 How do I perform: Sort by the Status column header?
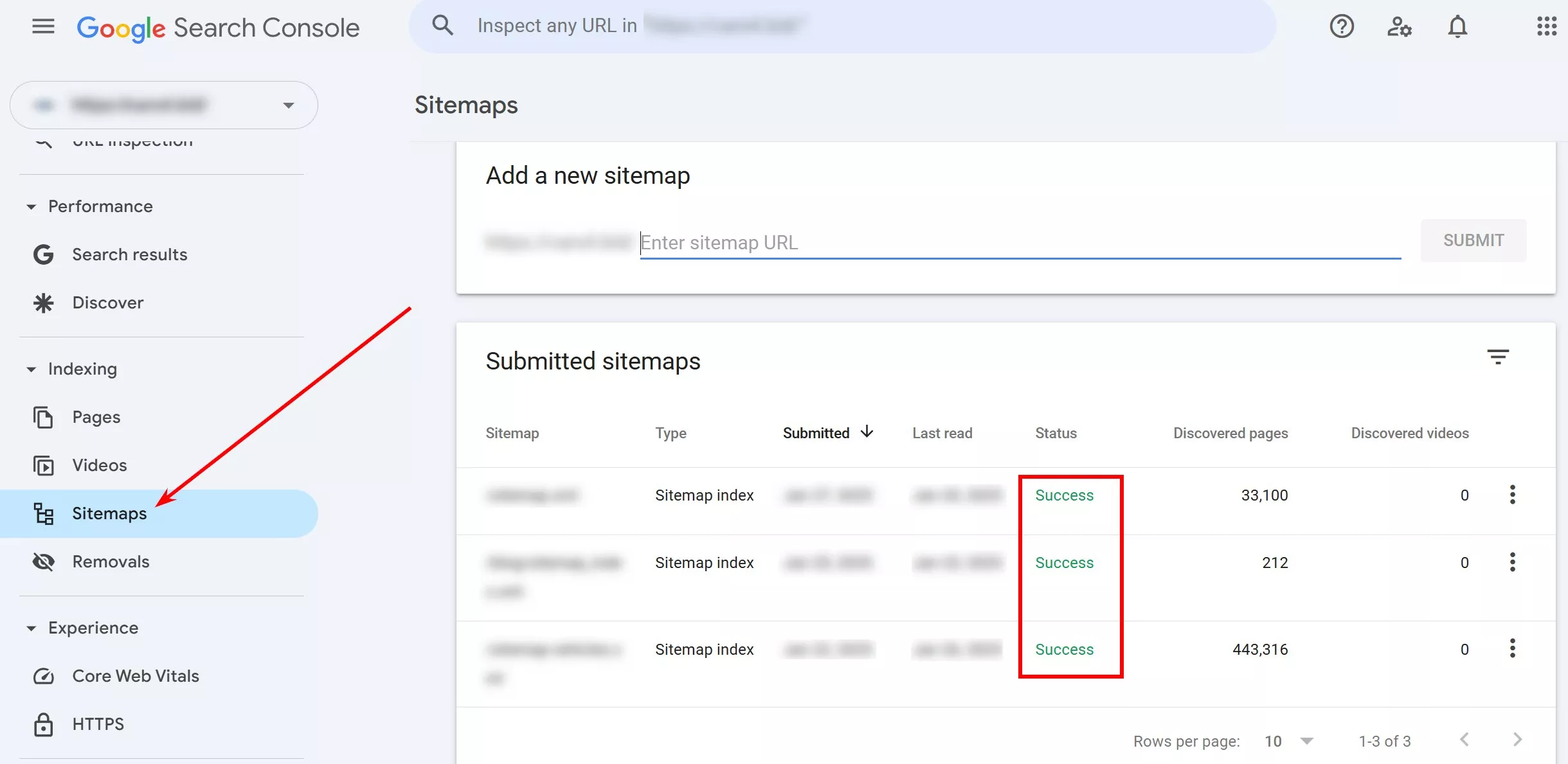(1056, 433)
